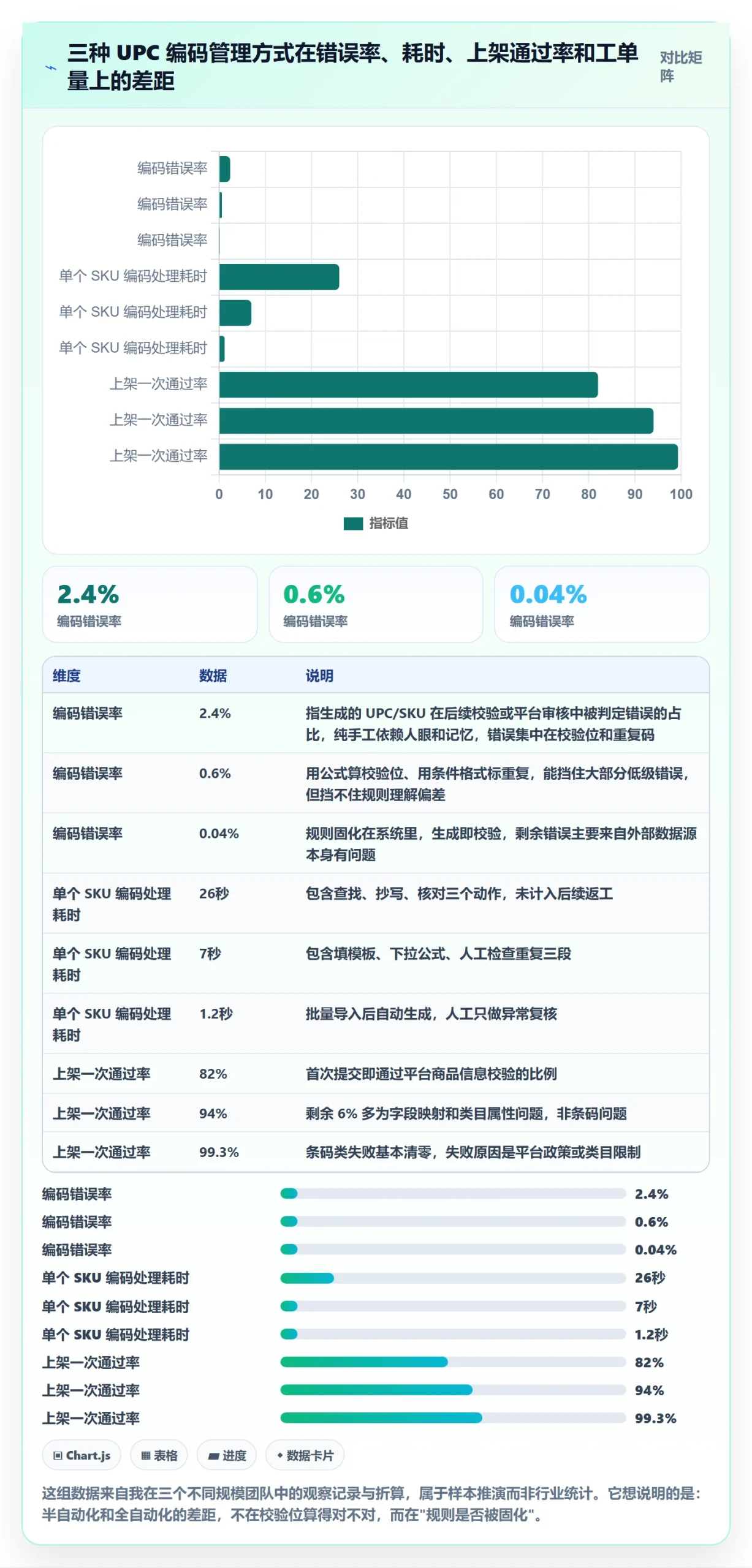Screen dimensions: 752x1568
Task: Select the 数据卡片 chip
Action: coord(305,1455)
